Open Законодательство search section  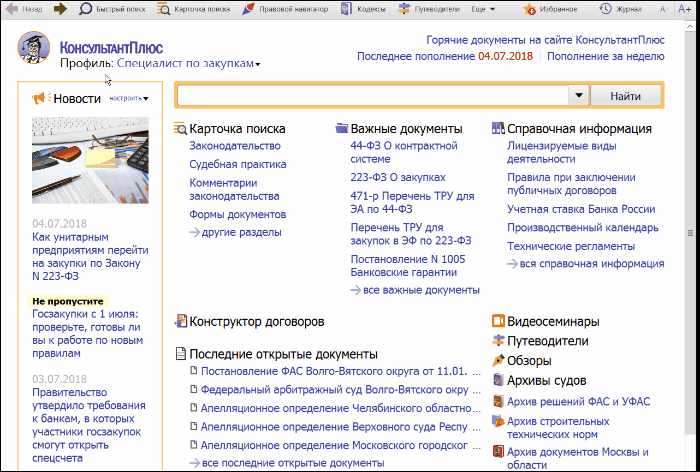[x=235, y=146]
